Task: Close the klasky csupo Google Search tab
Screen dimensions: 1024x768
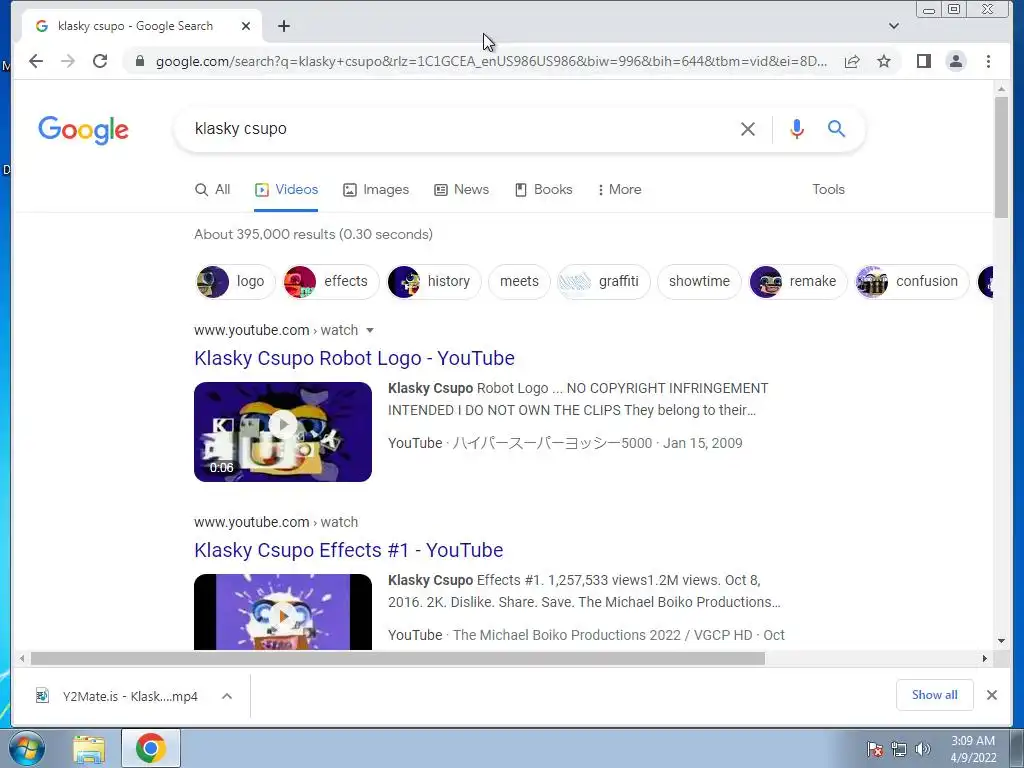Action: 246,26
